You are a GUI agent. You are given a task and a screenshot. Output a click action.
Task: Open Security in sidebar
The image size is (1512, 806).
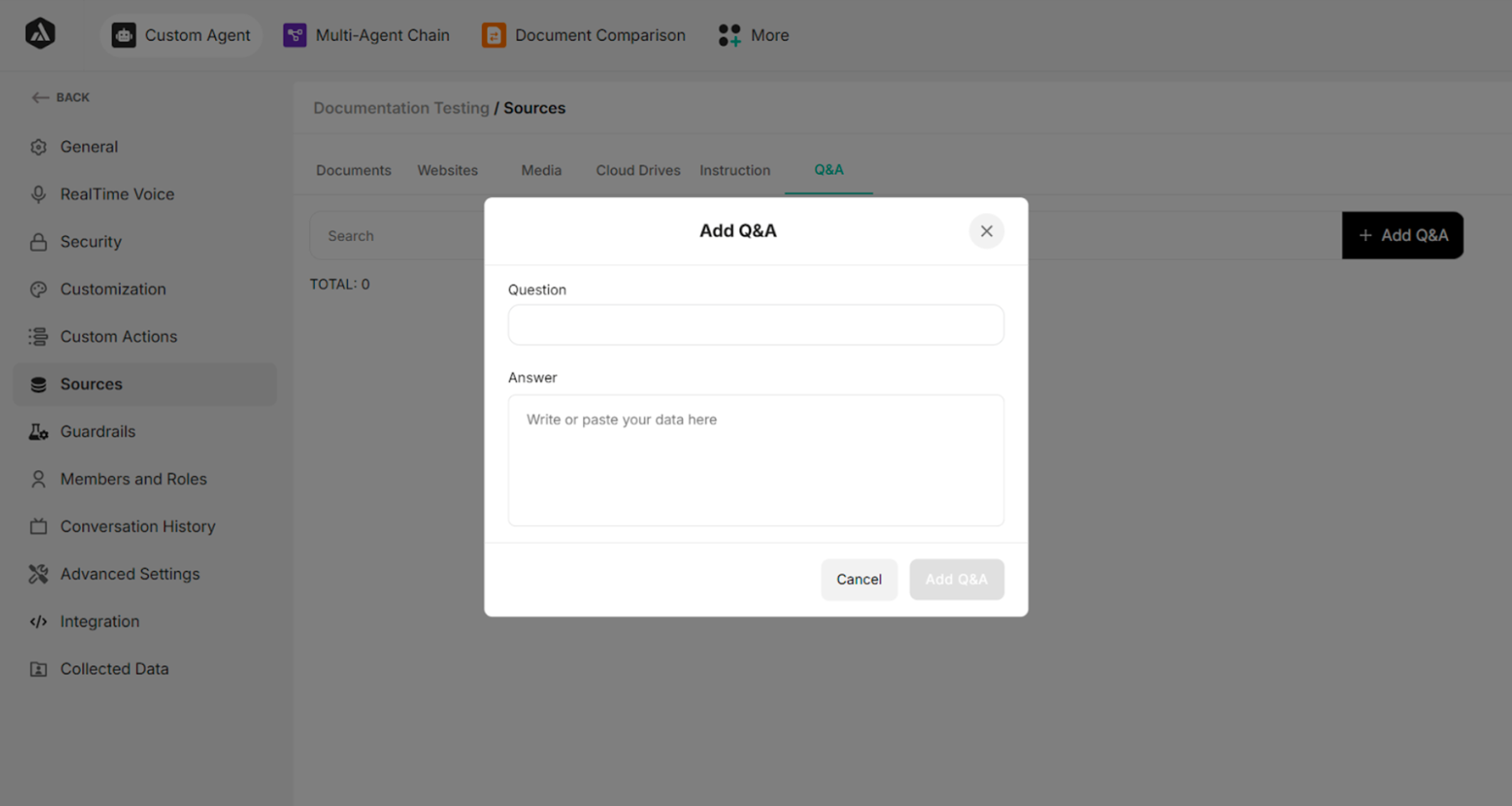coord(145,242)
